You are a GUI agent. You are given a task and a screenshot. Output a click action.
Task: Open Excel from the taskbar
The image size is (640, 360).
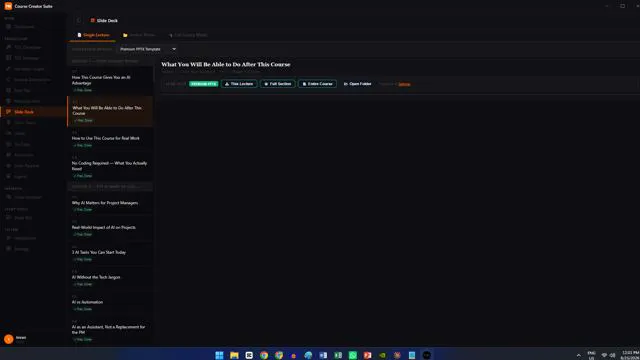338,355
